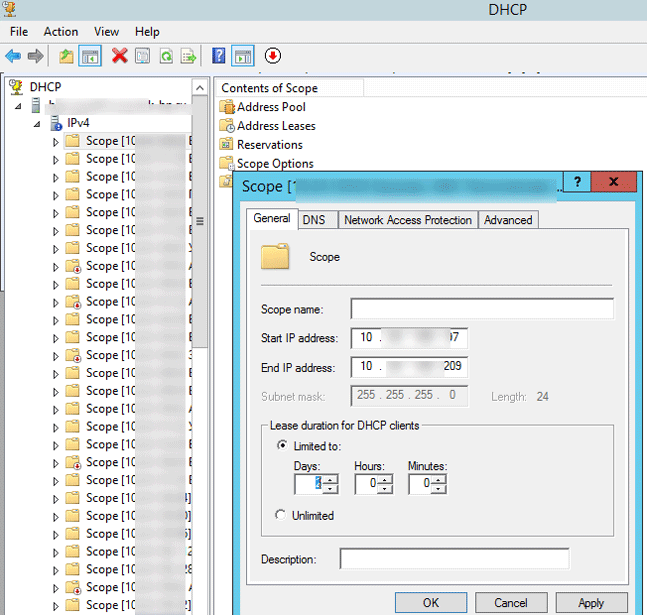651x615 pixels.
Task: Click the OK button
Action: coord(431,603)
